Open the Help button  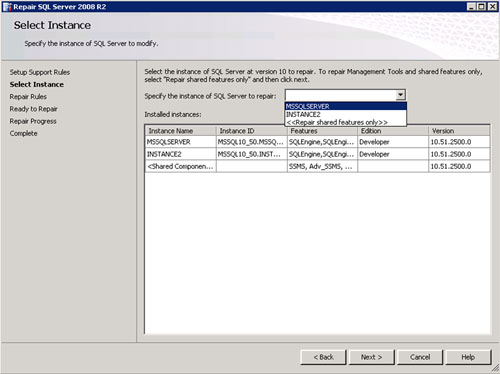tap(468, 357)
